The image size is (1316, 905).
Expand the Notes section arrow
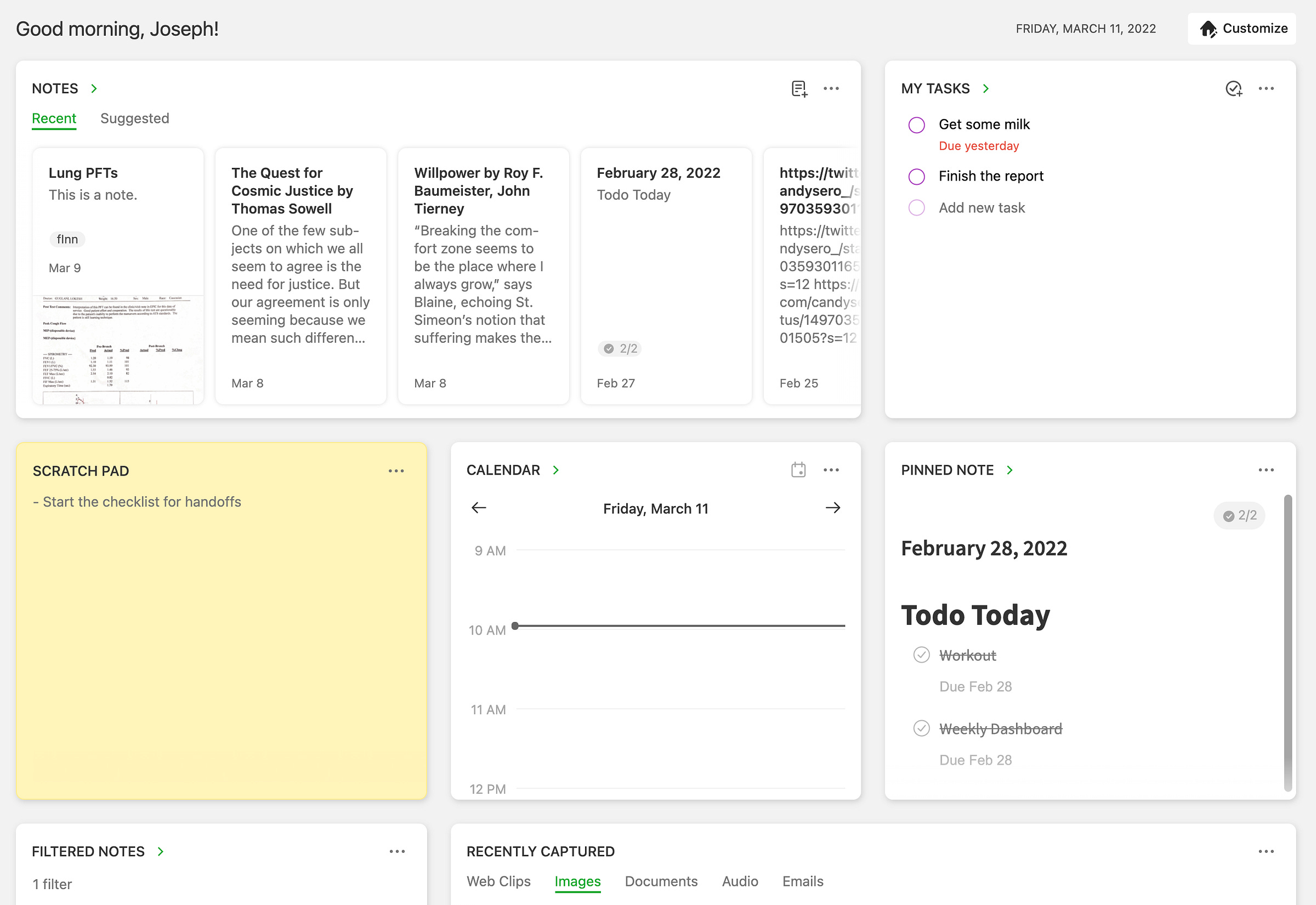tap(94, 88)
